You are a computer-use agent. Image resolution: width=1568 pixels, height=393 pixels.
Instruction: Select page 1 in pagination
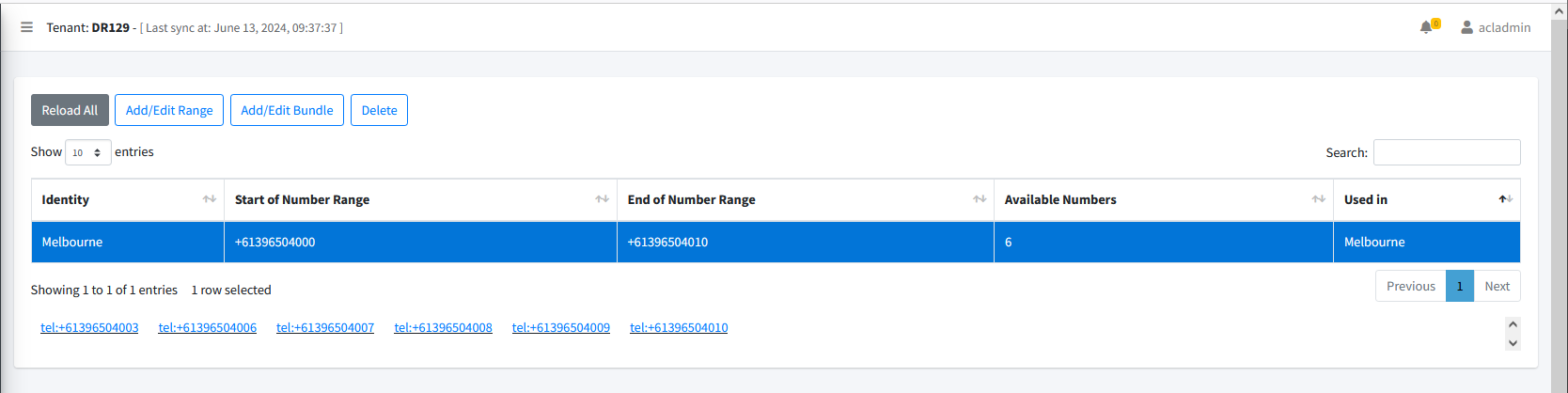click(x=1459, y=286)
